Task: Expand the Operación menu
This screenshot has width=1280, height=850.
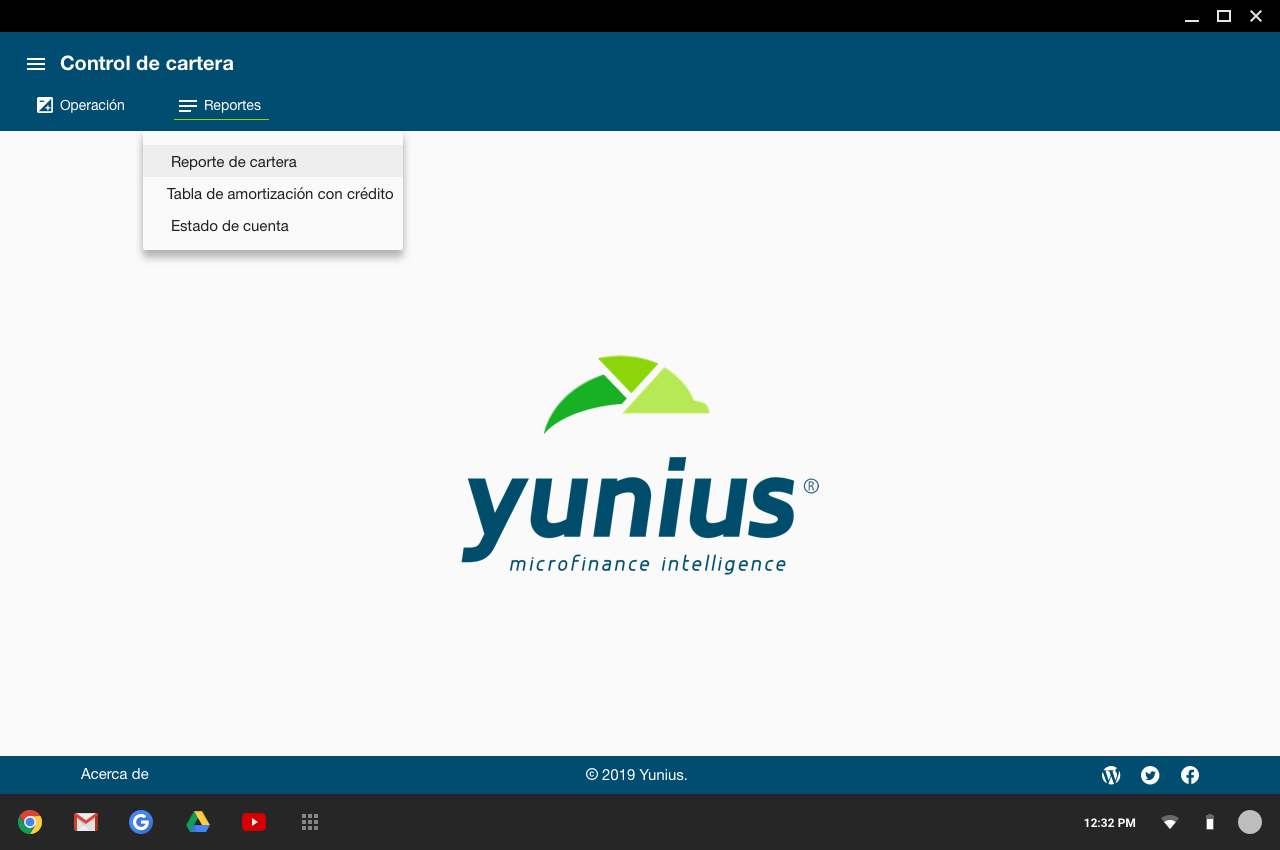Action: coord(81,105)
